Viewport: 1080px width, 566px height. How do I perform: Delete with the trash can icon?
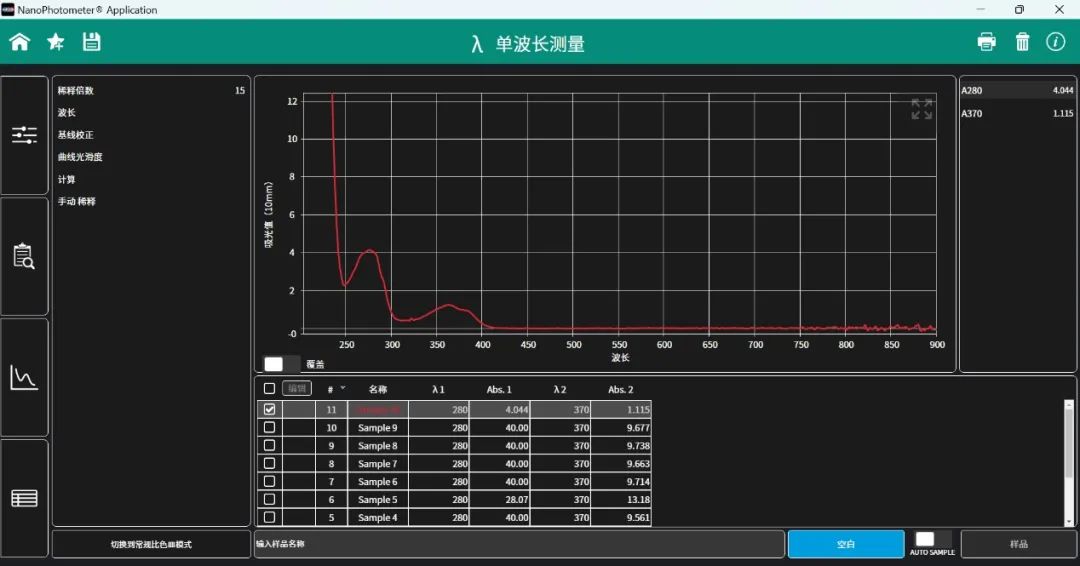1022,42
